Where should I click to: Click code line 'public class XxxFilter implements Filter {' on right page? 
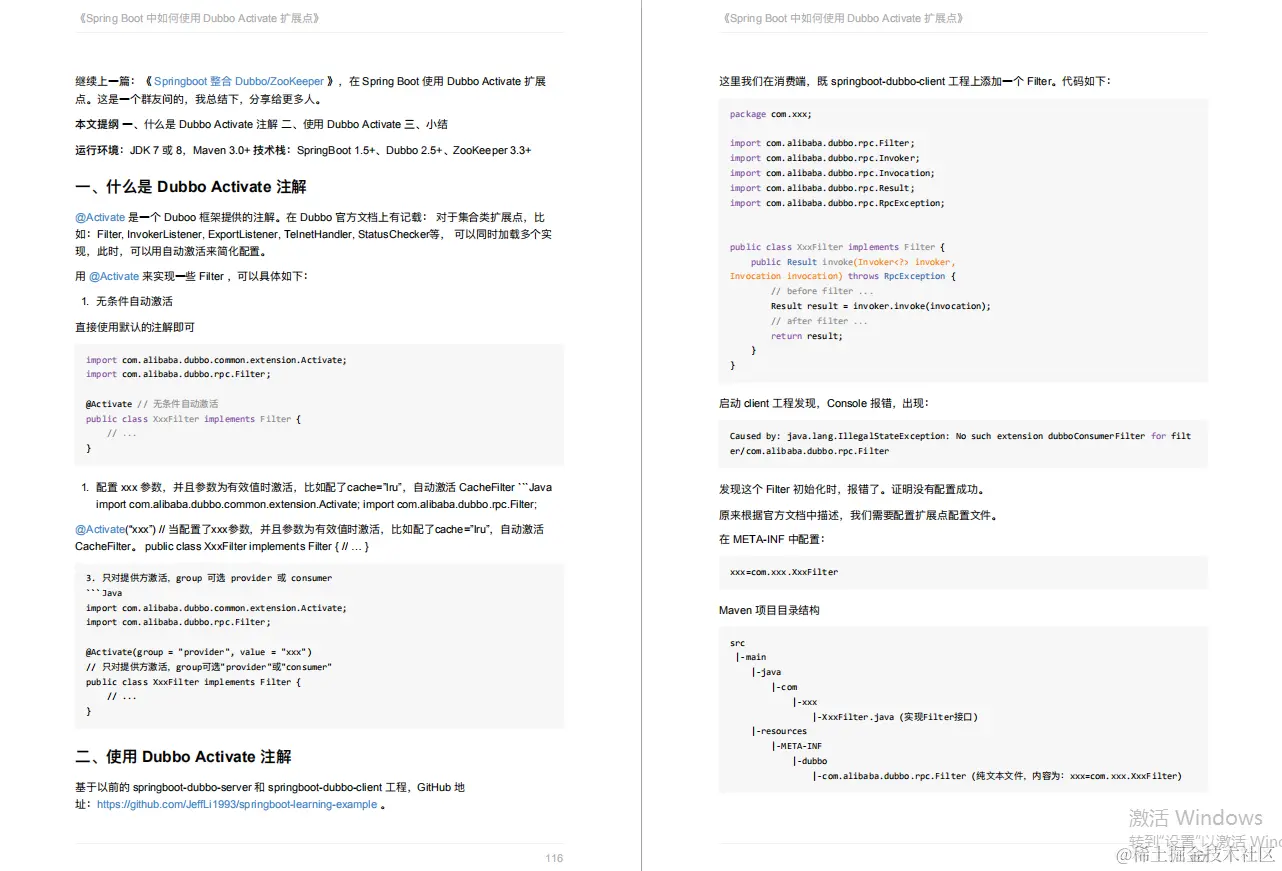point(837,247)
